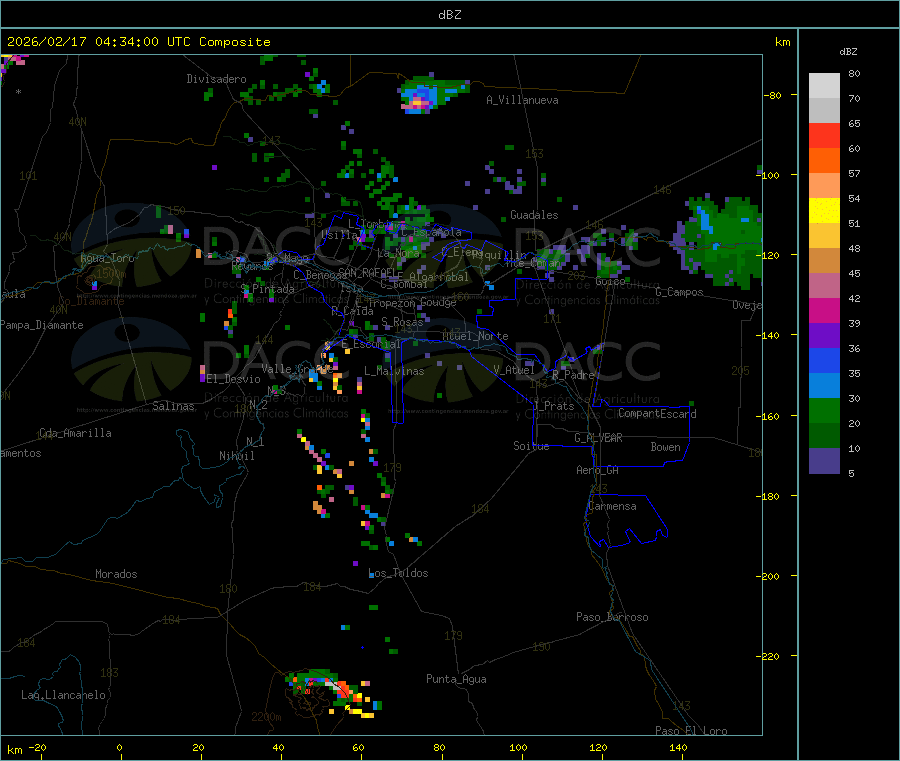
Task: Click the Salinas location label
Action: coord(173,406)
